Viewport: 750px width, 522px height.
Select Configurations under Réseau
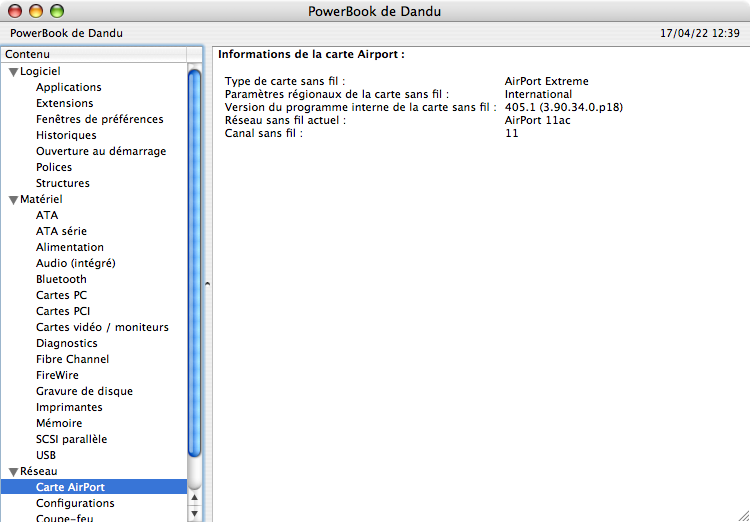click(75, 503)
